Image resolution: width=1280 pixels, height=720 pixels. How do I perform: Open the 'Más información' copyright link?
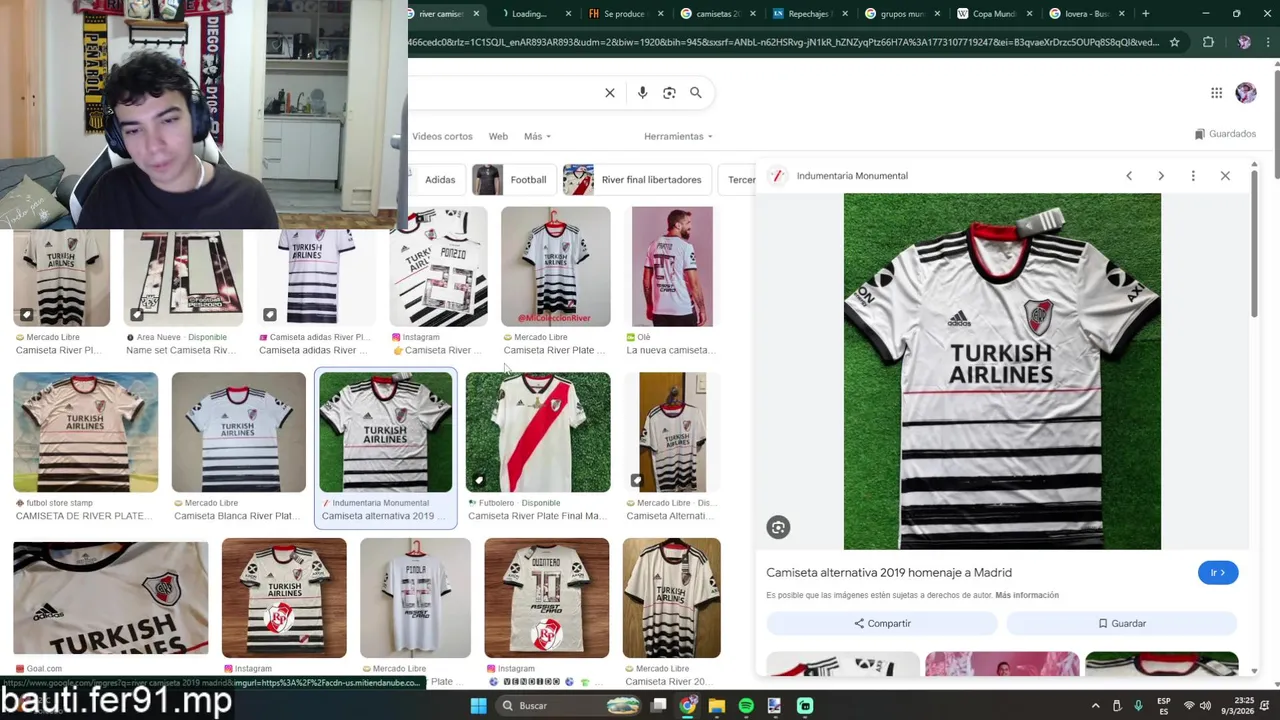1027,595
